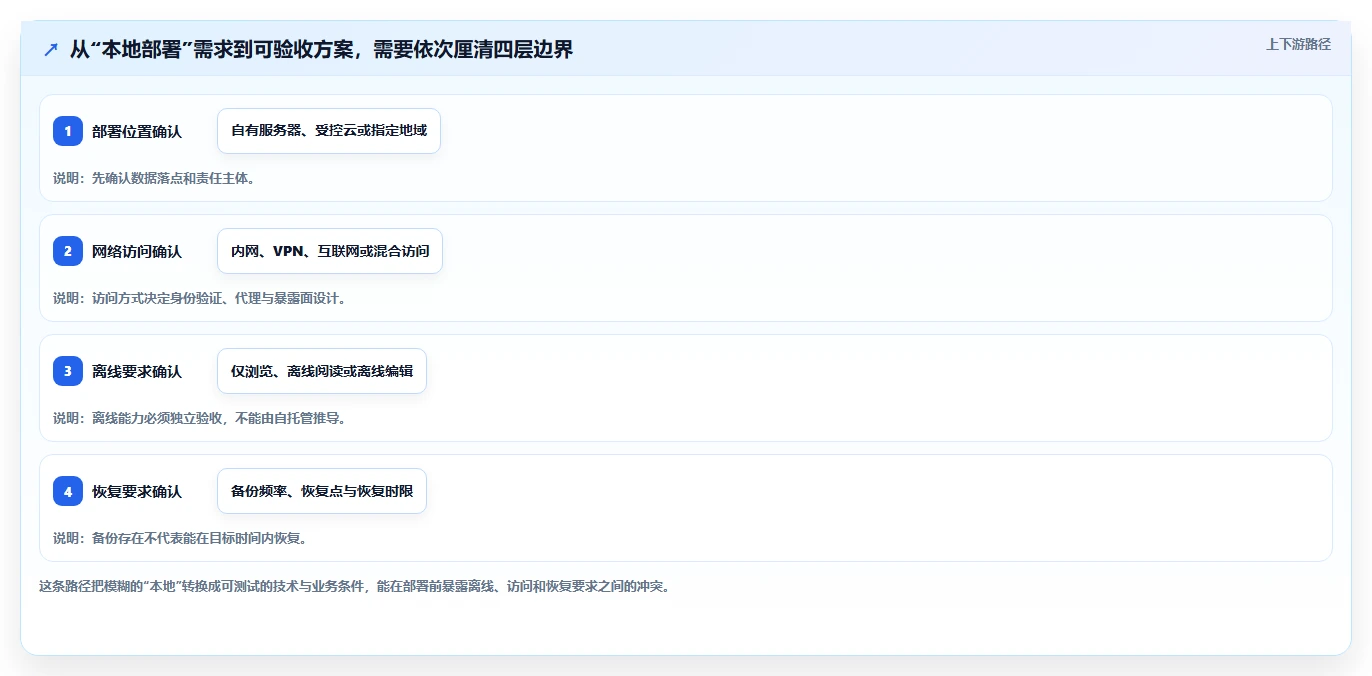Screen dimensions: 1372x676
Task: Select the 部署位置确认 step title
Action: pyautogui.click(x=137, y=131)
